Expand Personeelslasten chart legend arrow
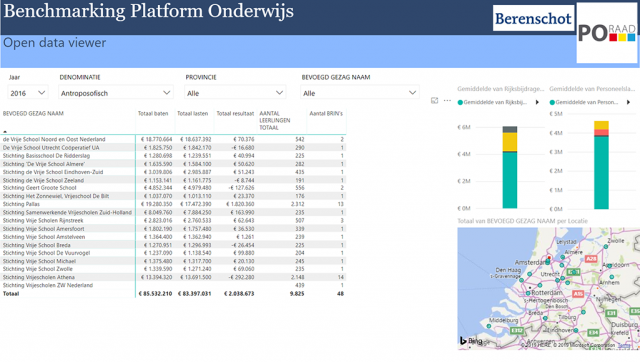 (629, 102)
